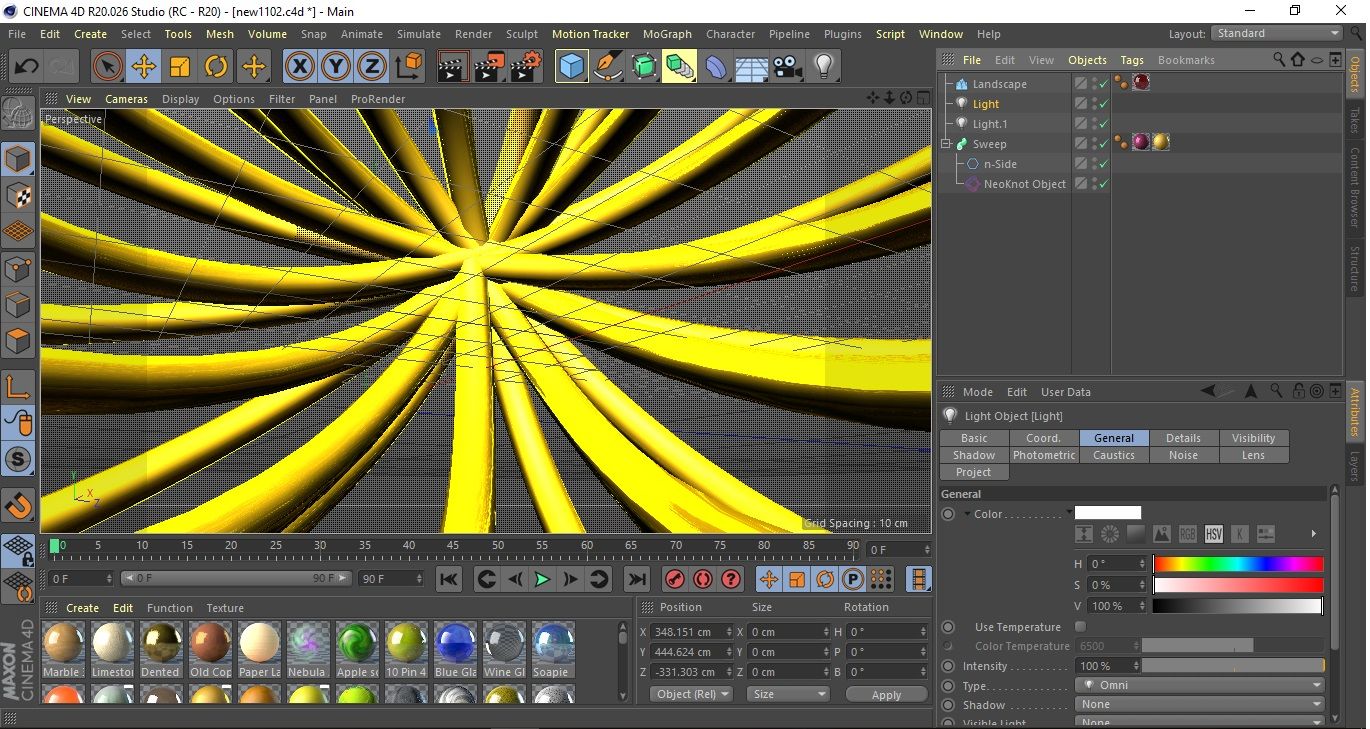Open material manager Texture menu

pos(225,608)
